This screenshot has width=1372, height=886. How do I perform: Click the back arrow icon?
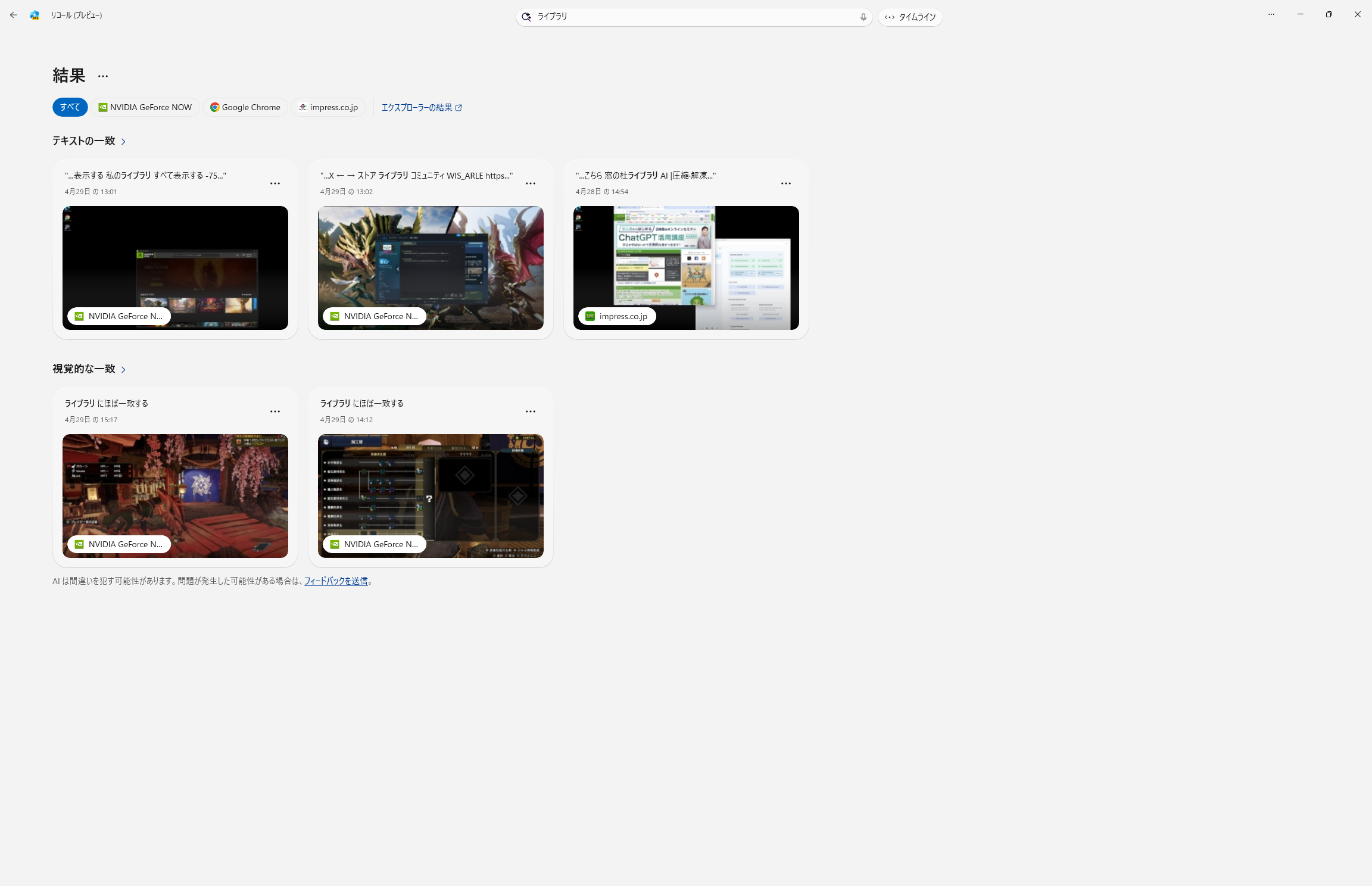pos(13,15)
